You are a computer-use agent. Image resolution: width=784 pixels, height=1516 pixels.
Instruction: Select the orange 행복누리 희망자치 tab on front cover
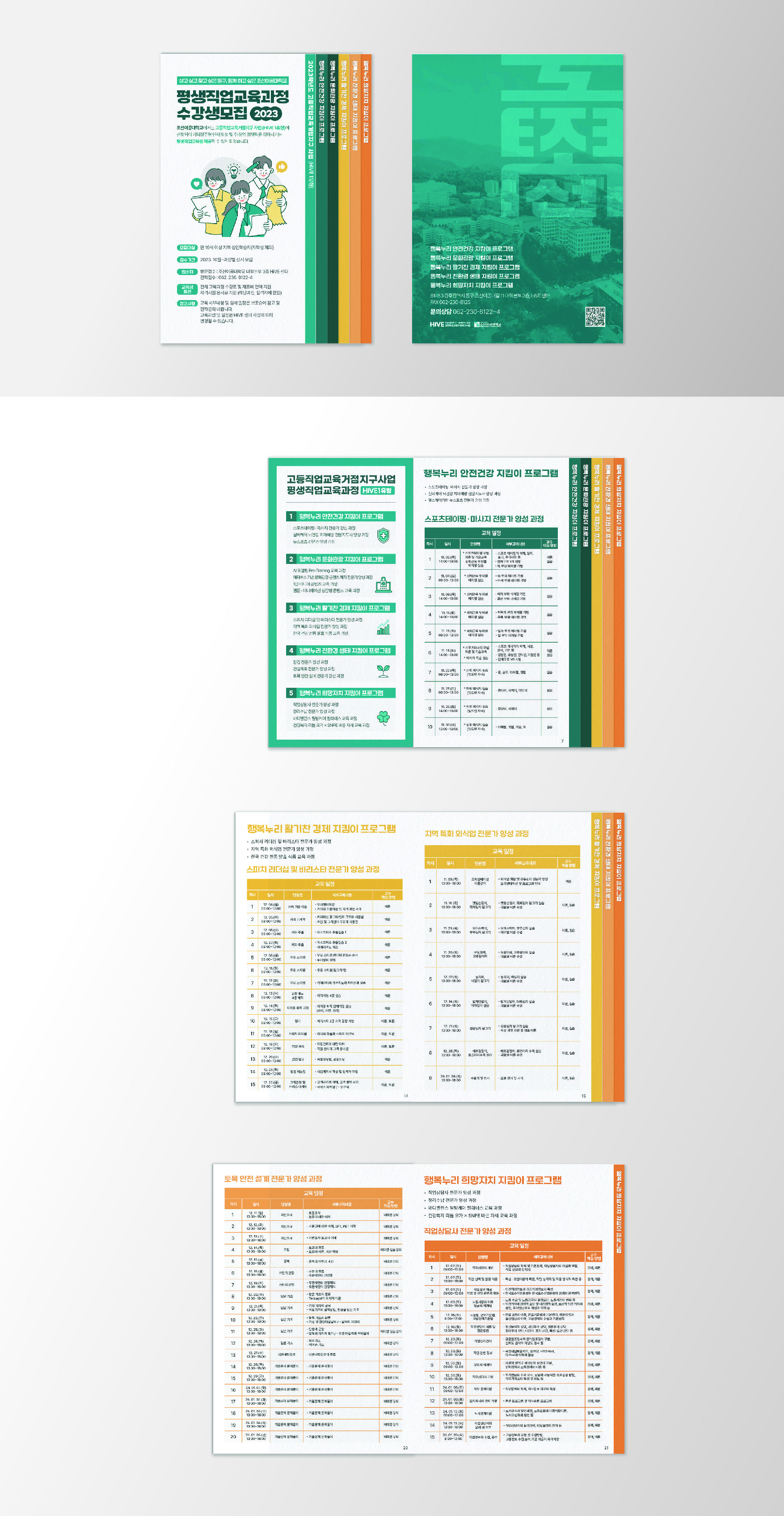click(x=366, y=199)
